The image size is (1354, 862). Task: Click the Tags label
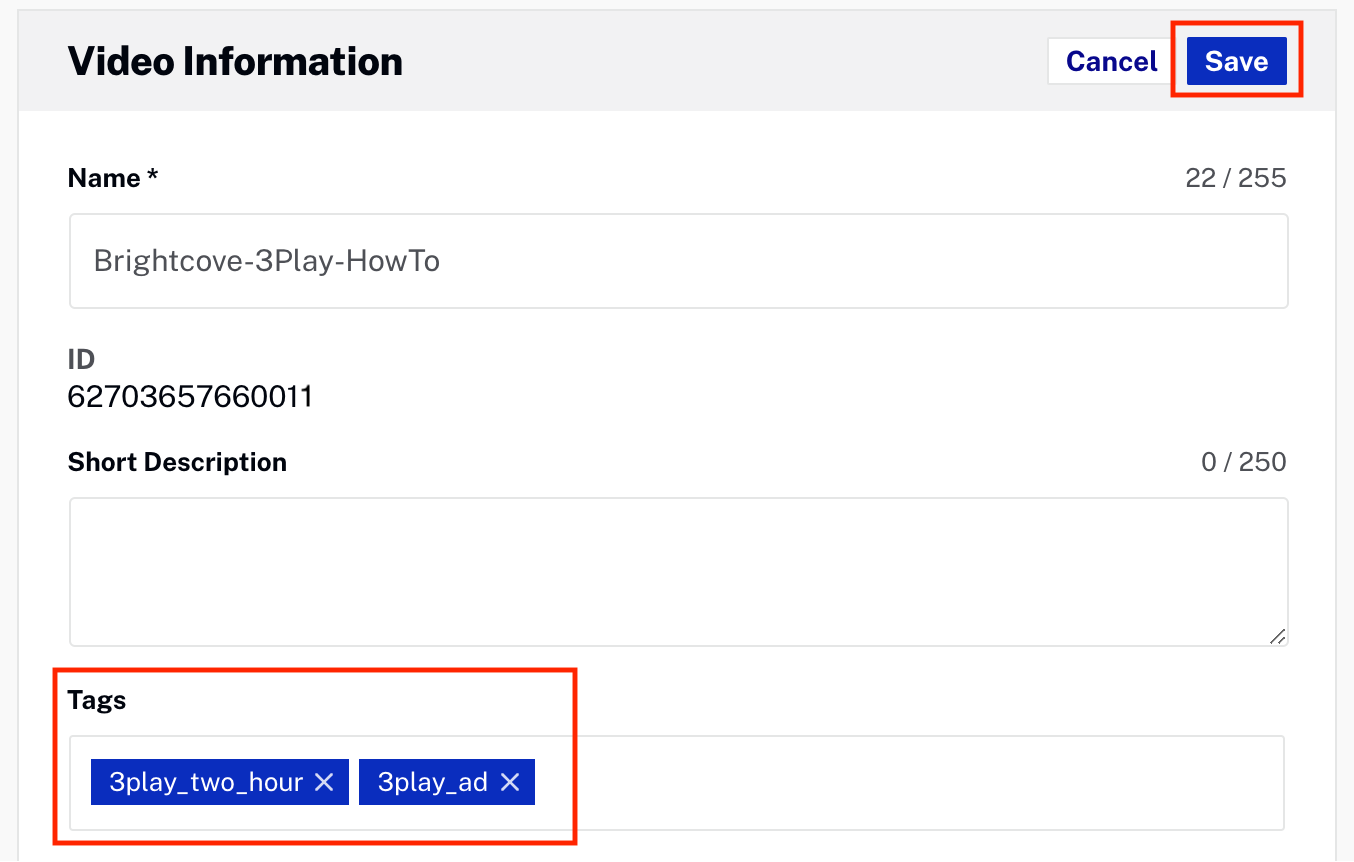click(97, 700)
